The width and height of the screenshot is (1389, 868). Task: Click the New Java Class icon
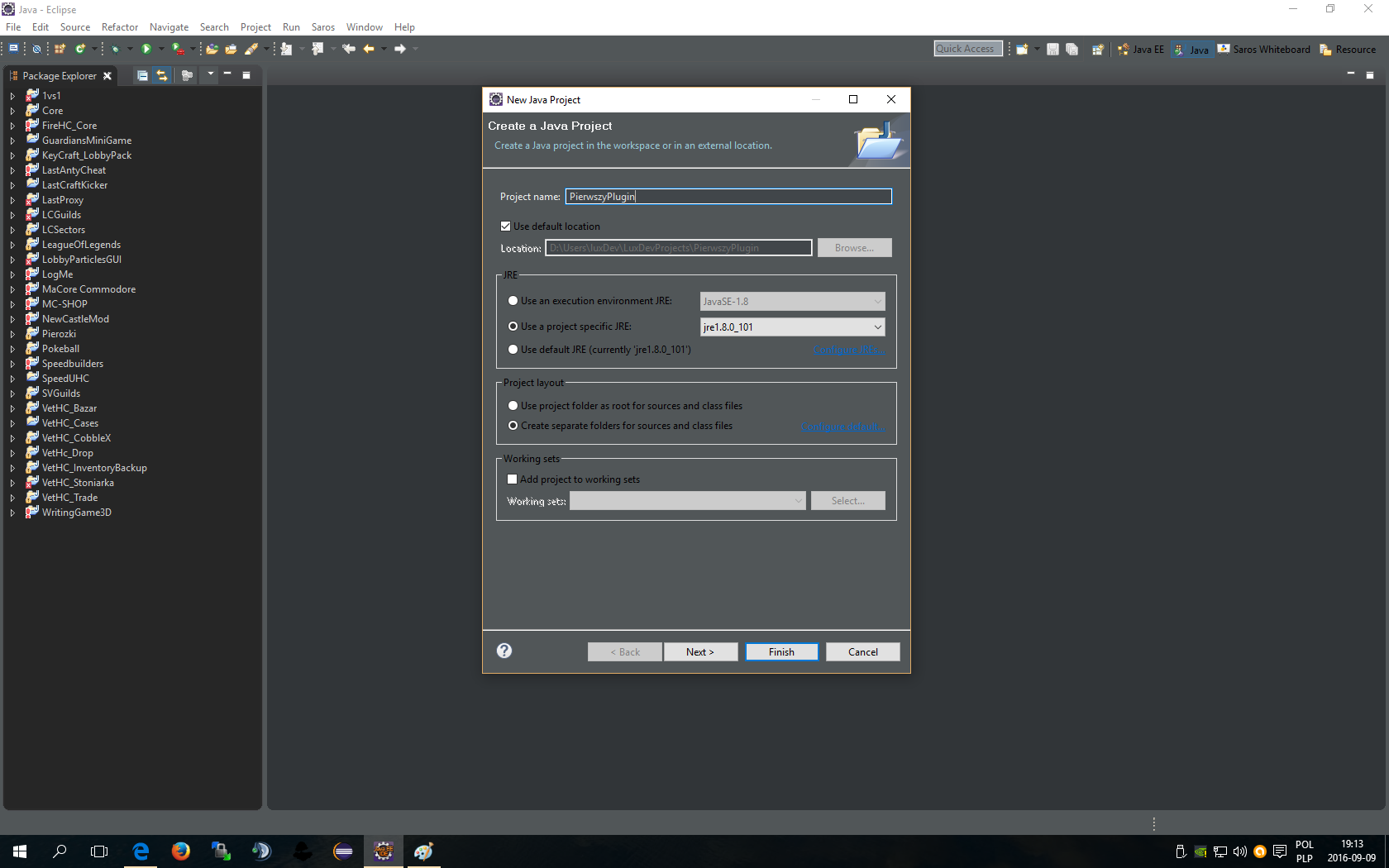click(80, 49)
